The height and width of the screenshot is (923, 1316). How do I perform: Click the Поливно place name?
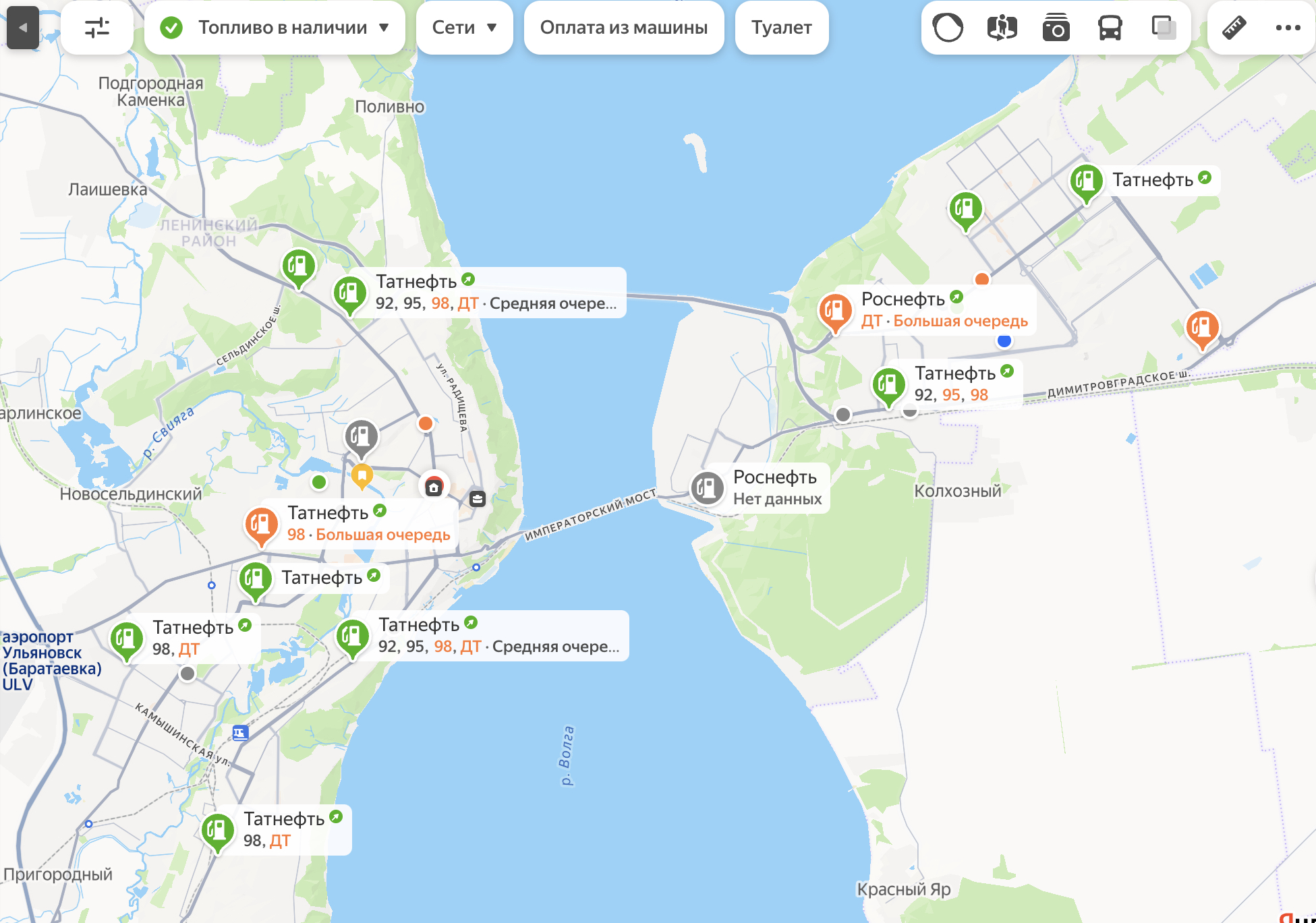(x=390, y=107)
